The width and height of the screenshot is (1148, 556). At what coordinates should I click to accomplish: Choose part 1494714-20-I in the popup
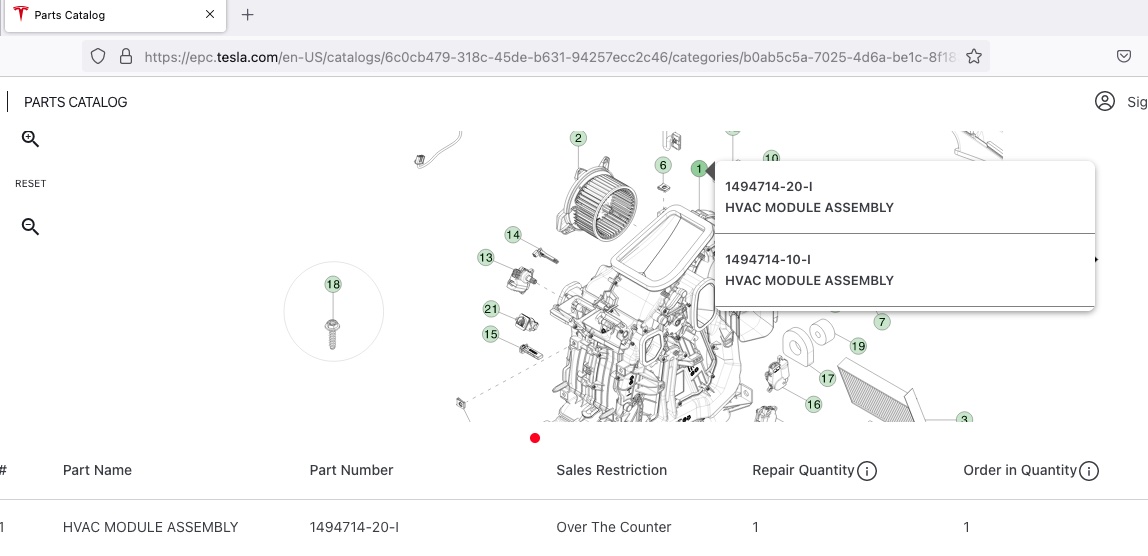(x=904, y=197)
